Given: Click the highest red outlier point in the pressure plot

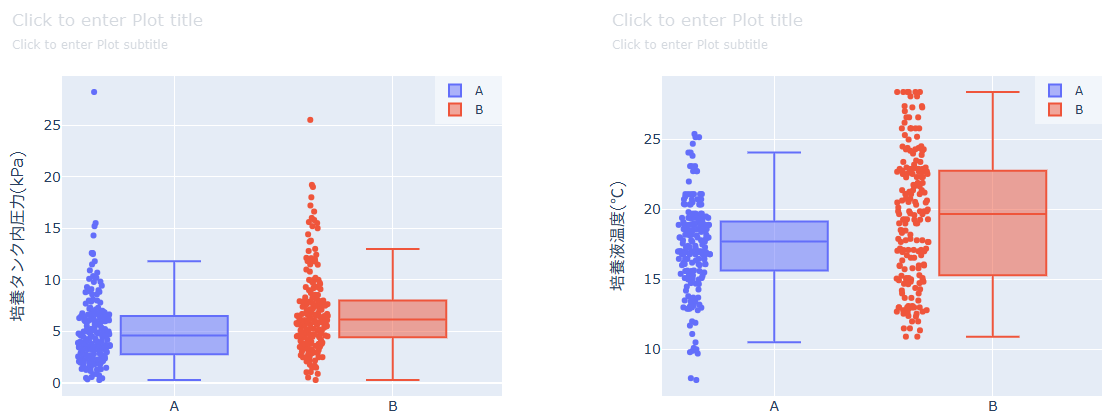Looking at the screenshot, I should click(x=310, y=120).
